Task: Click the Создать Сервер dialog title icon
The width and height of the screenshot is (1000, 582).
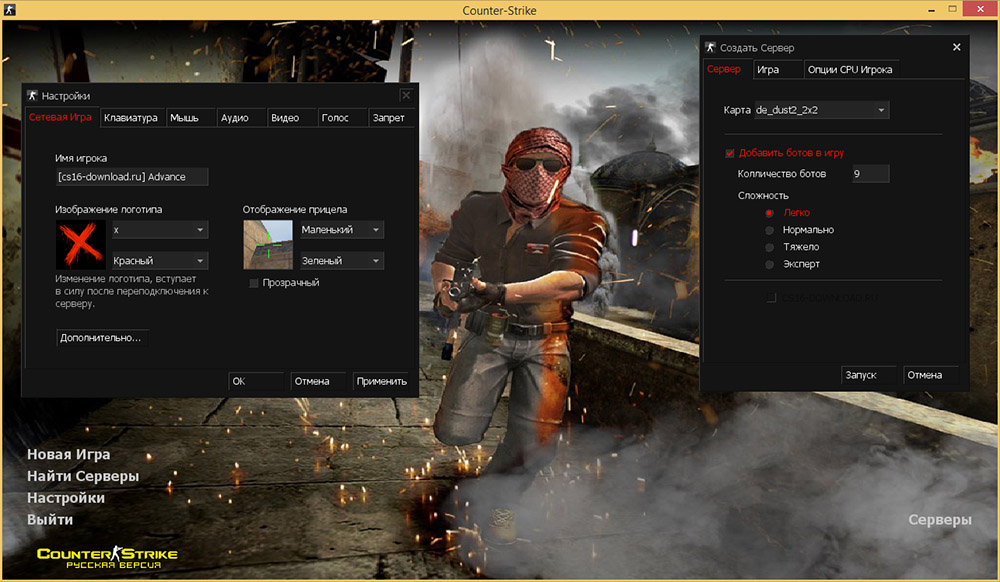Action: tap(710, 48)
